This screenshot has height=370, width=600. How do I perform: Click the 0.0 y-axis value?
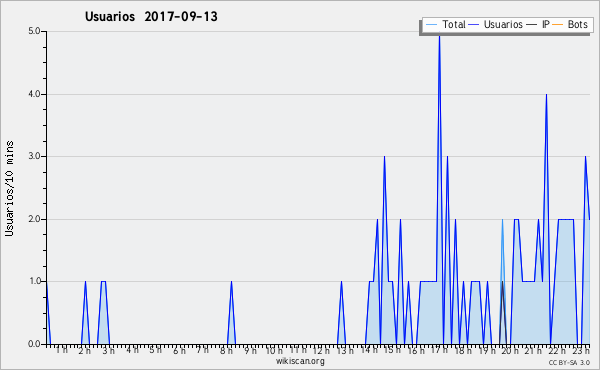pos(34,344)
